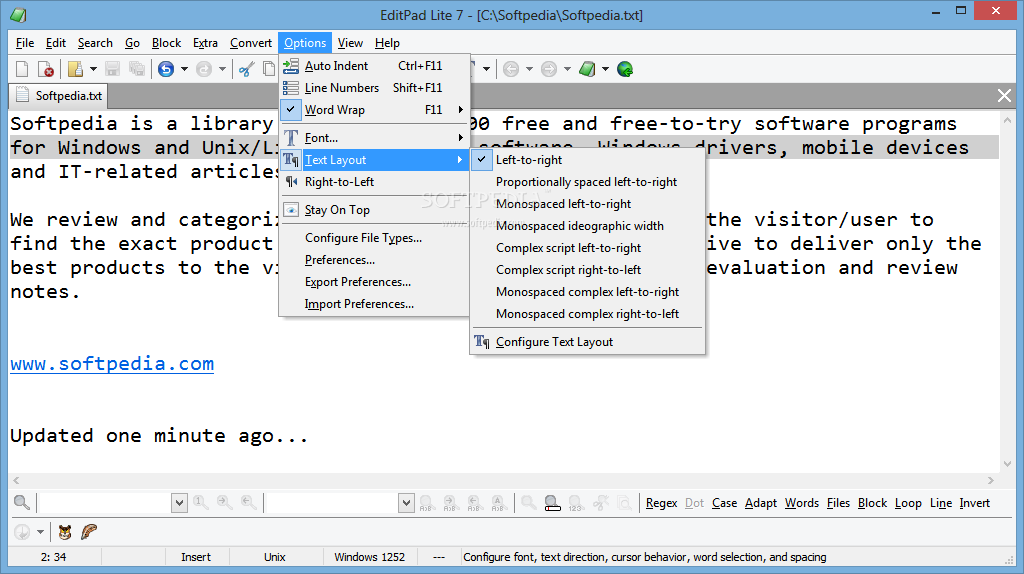
Task: Choose Complex script right-to-left layout
Action: coord(588,270)
